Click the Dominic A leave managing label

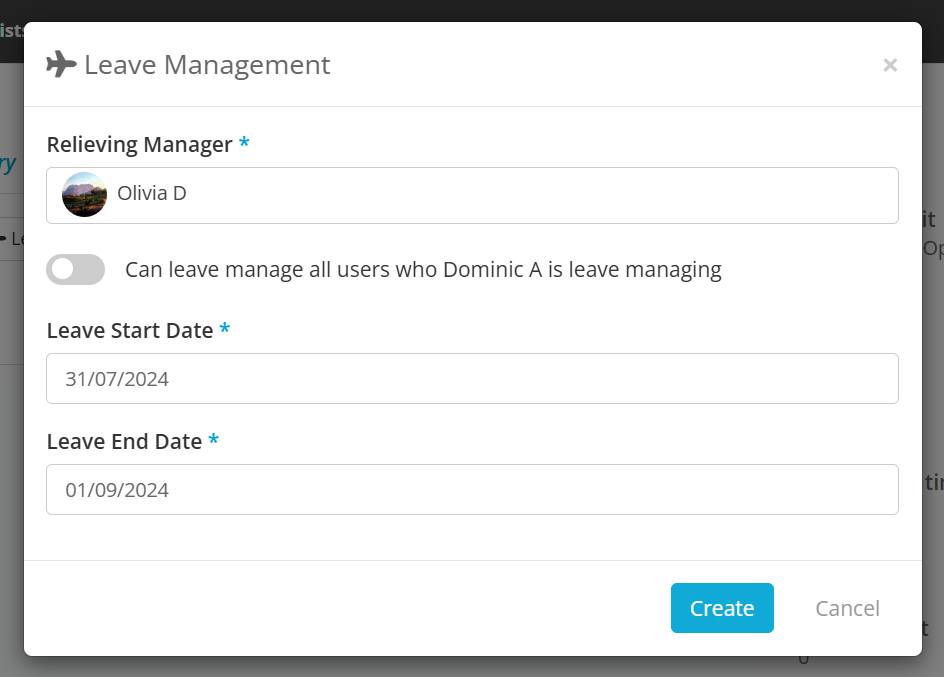[421, 269]
